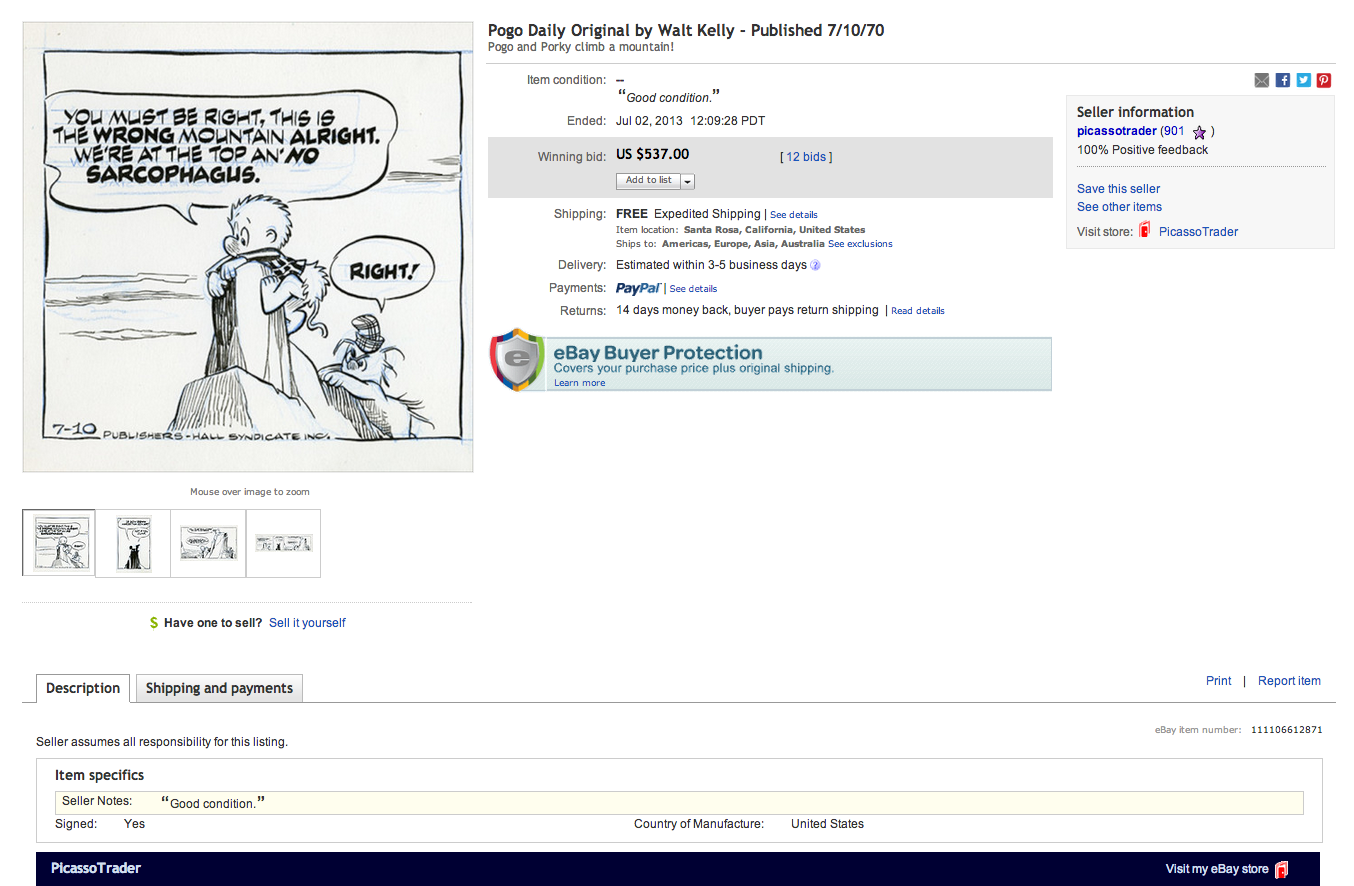Click Sell it yourself link
The width and height of the screenshot is (1354, 886).
point(307,623)
